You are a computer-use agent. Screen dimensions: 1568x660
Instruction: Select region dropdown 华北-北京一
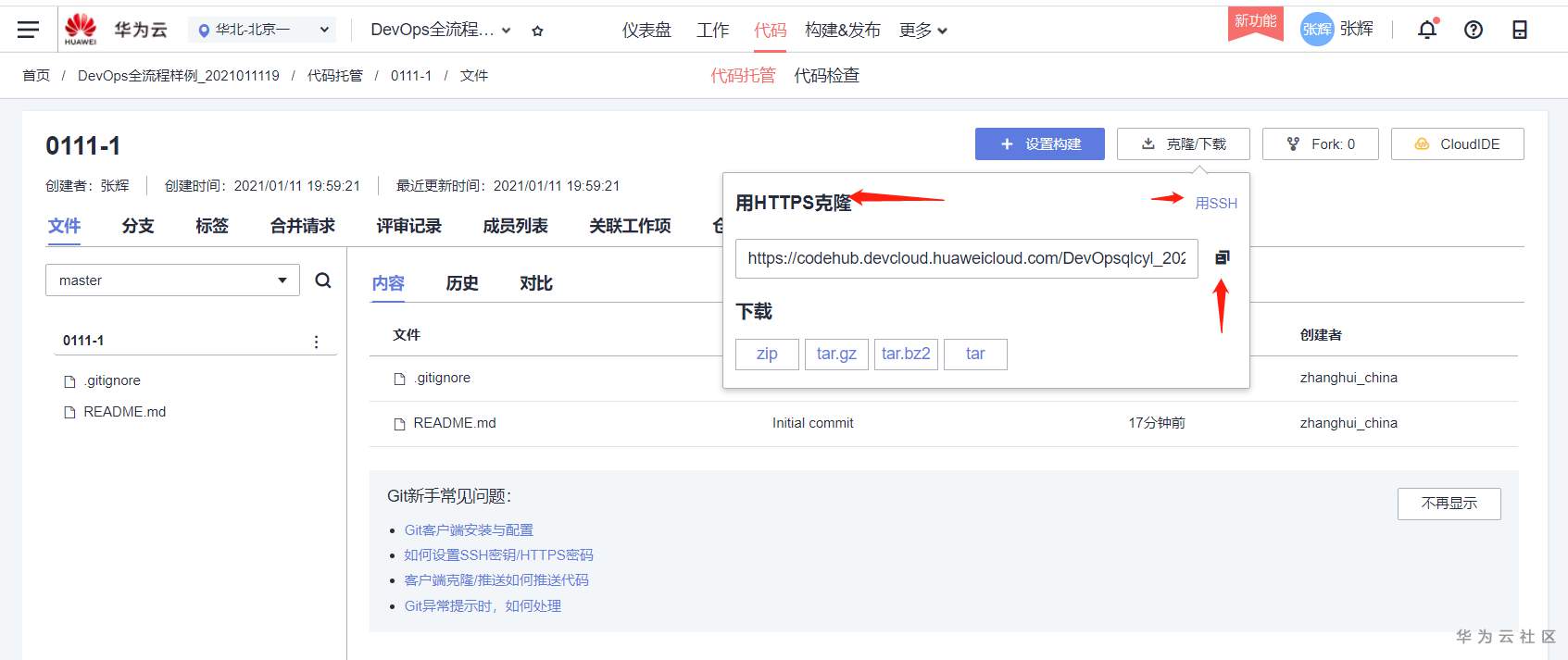click(263, 30)
